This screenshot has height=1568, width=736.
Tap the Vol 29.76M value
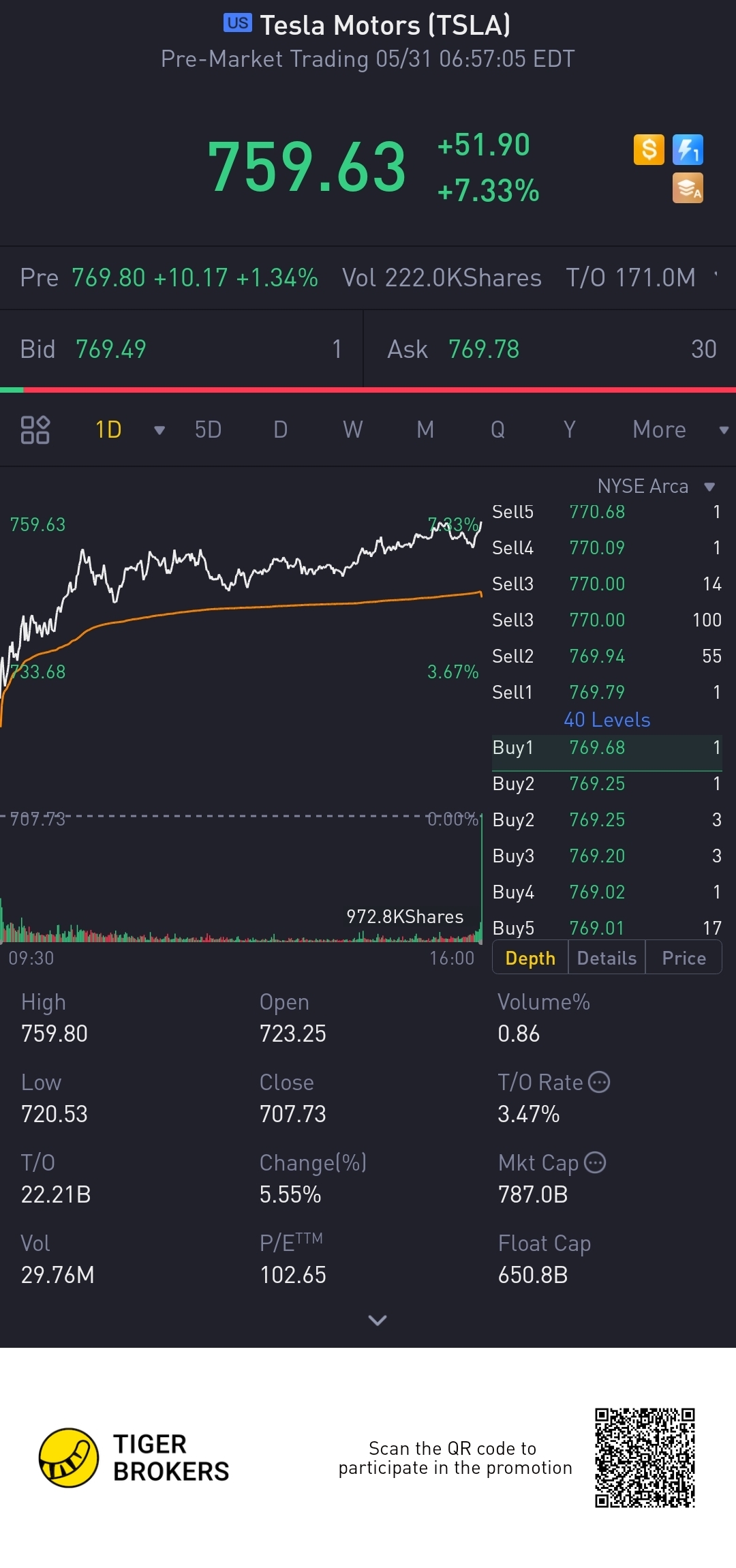coord(58,1275)
